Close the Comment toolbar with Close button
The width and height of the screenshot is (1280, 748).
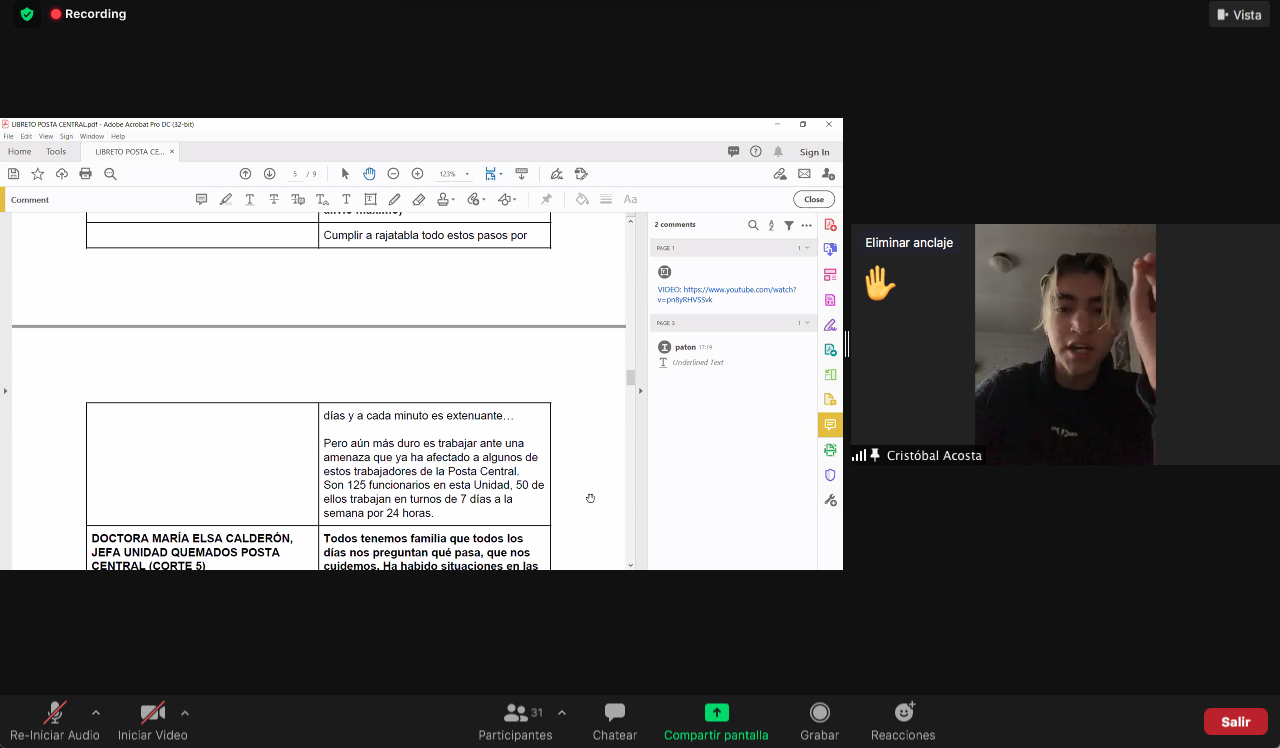tap(814, 199)
